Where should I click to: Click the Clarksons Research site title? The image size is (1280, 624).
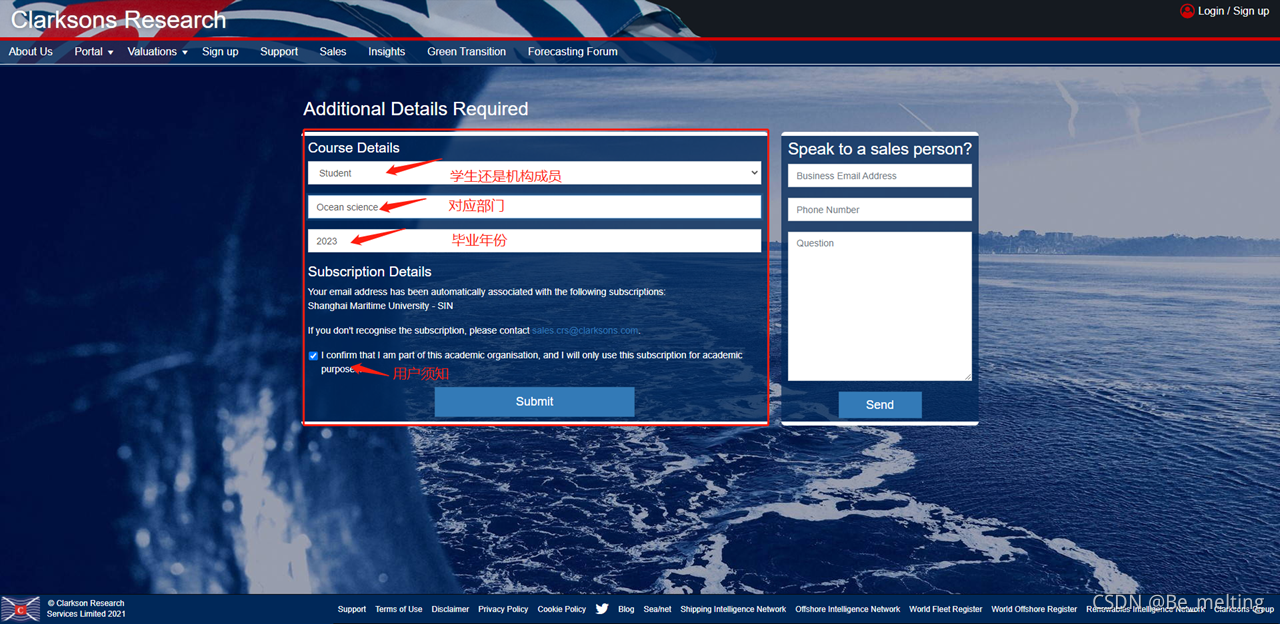[118, 19]
